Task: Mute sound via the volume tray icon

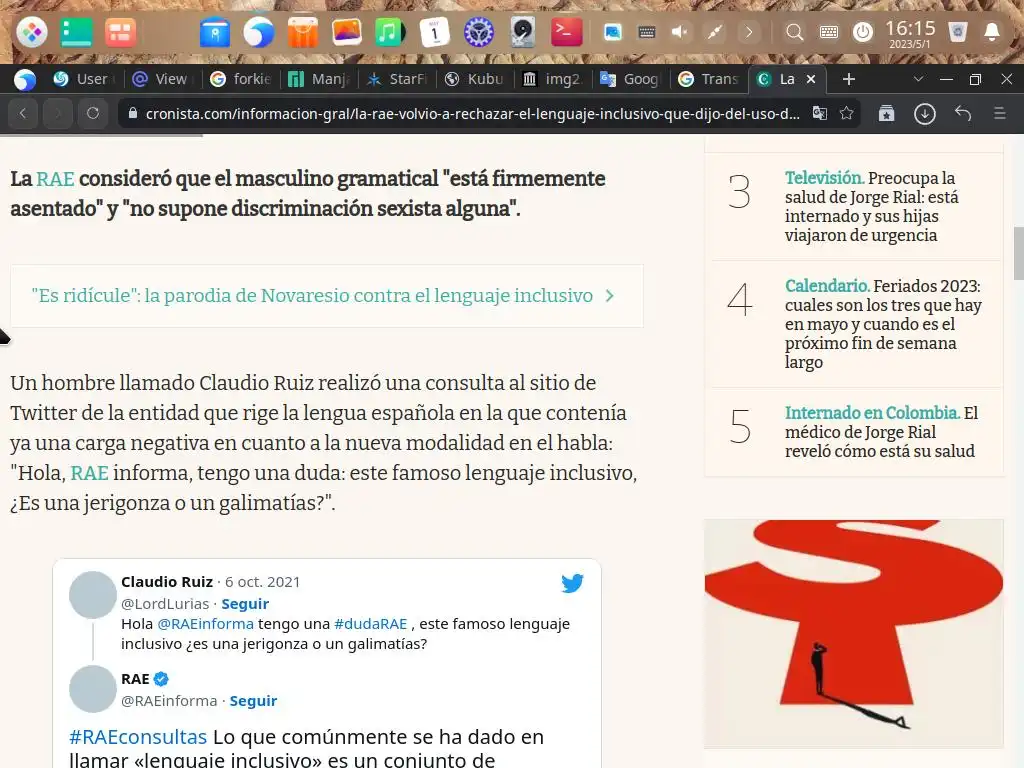Action: tap(680, 31)
